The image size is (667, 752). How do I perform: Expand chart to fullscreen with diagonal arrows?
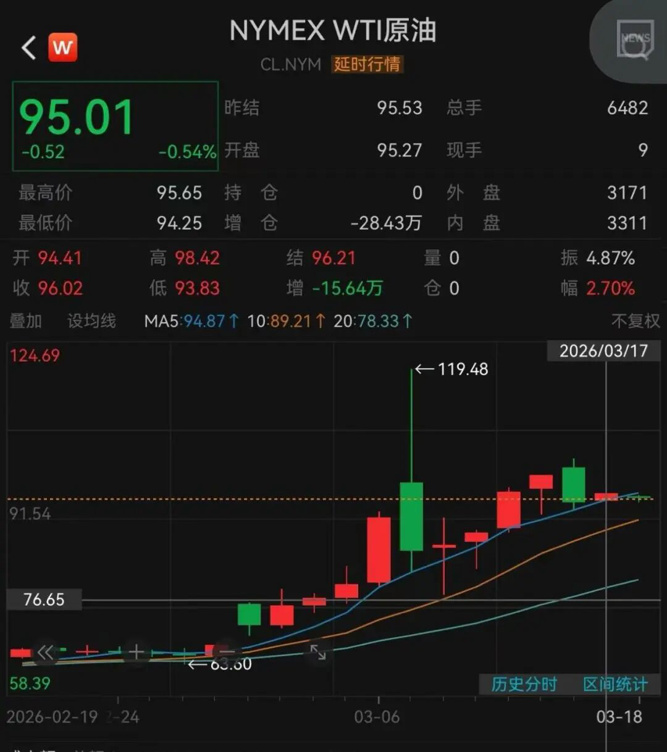317,652
